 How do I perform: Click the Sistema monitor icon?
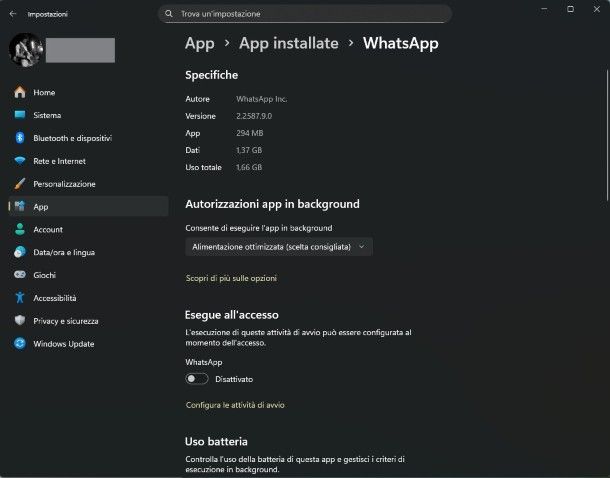(x=19, y=115)
